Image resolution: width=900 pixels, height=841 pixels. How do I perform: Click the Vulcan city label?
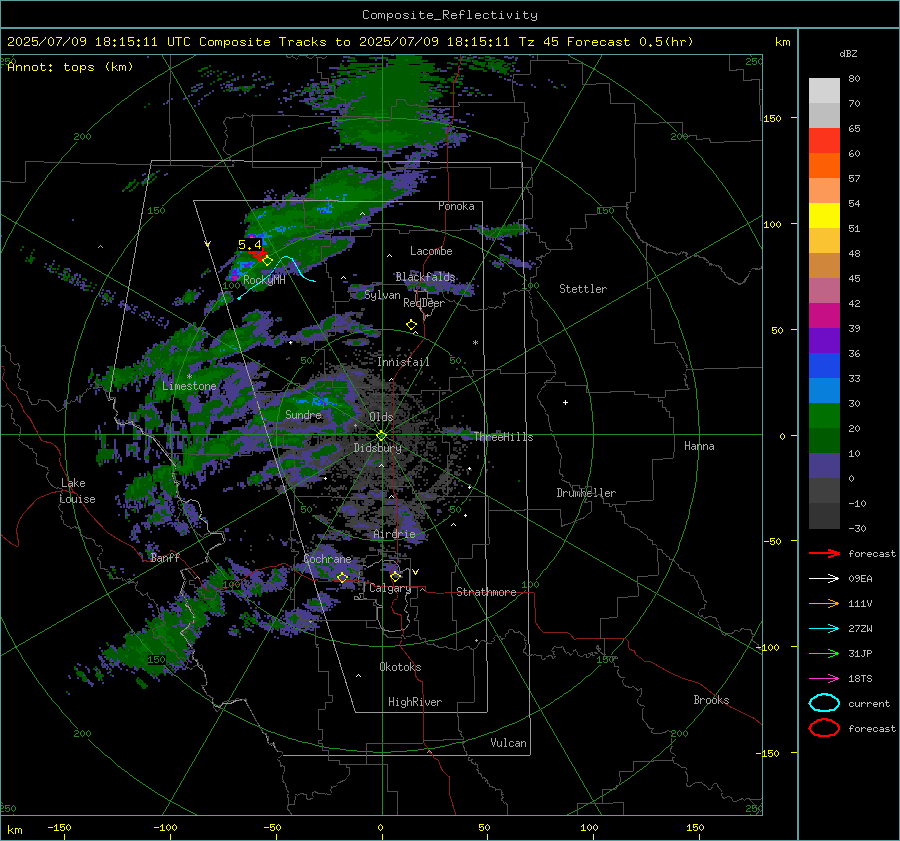point(508,743)
